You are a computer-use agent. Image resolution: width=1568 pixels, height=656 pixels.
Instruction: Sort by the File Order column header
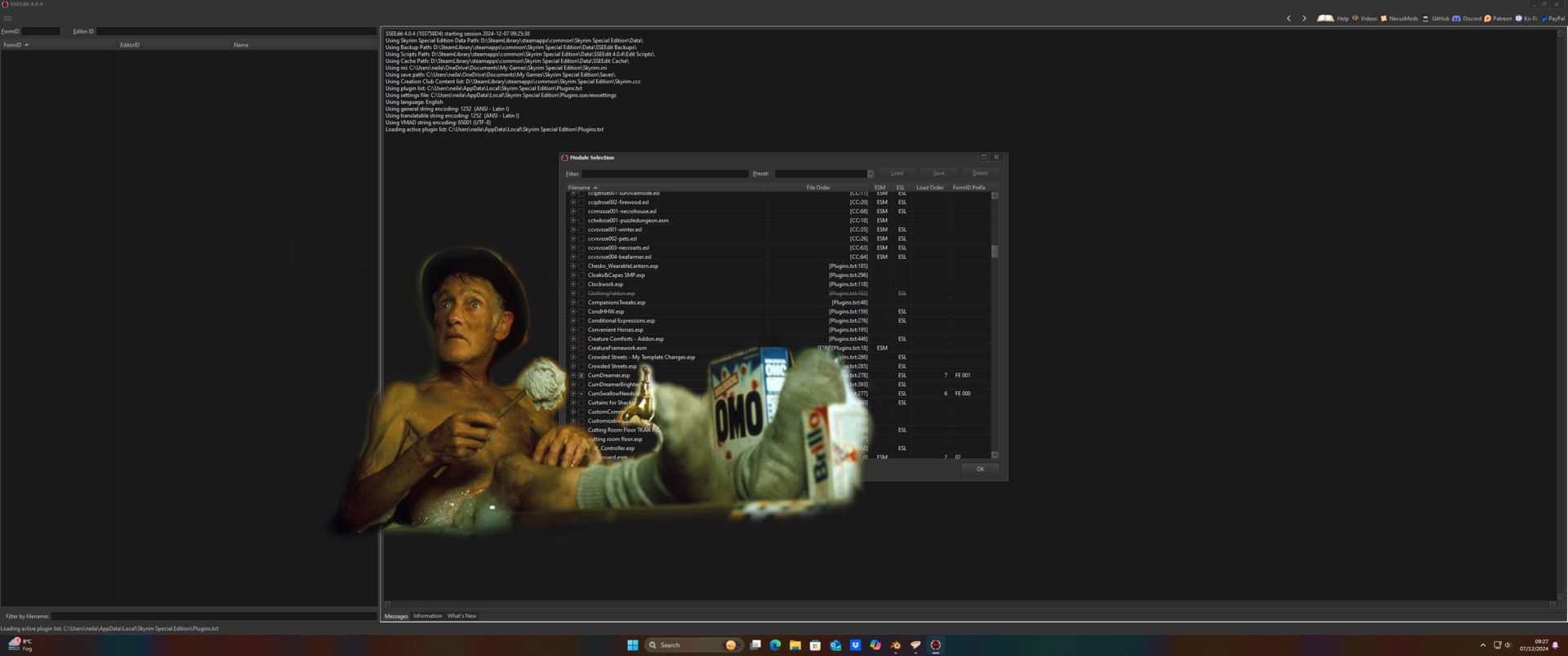click(x=818, y=188)
